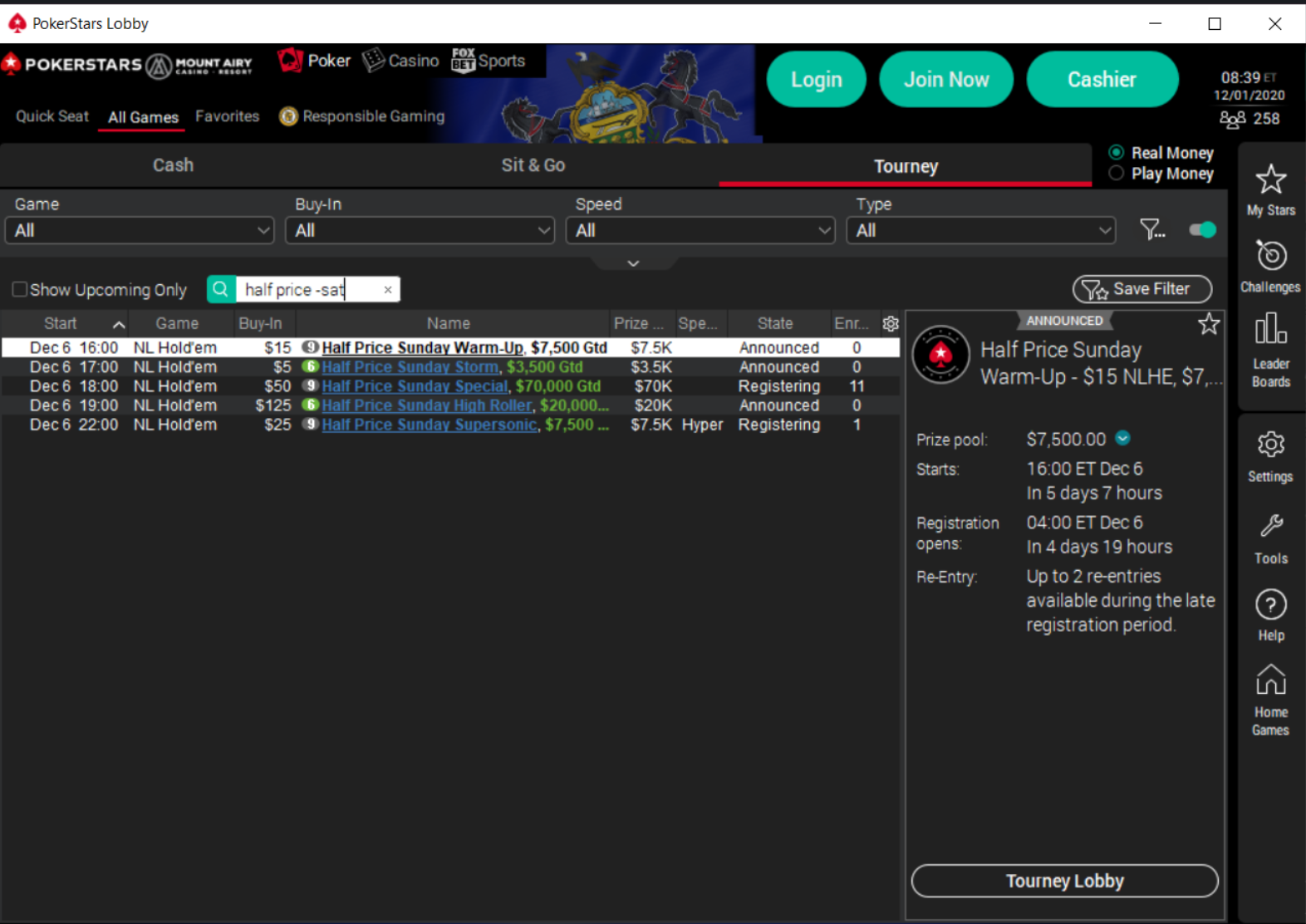Click the search magnifier icon
Screen dimensions: 1306x924
(x=220, y=289)
